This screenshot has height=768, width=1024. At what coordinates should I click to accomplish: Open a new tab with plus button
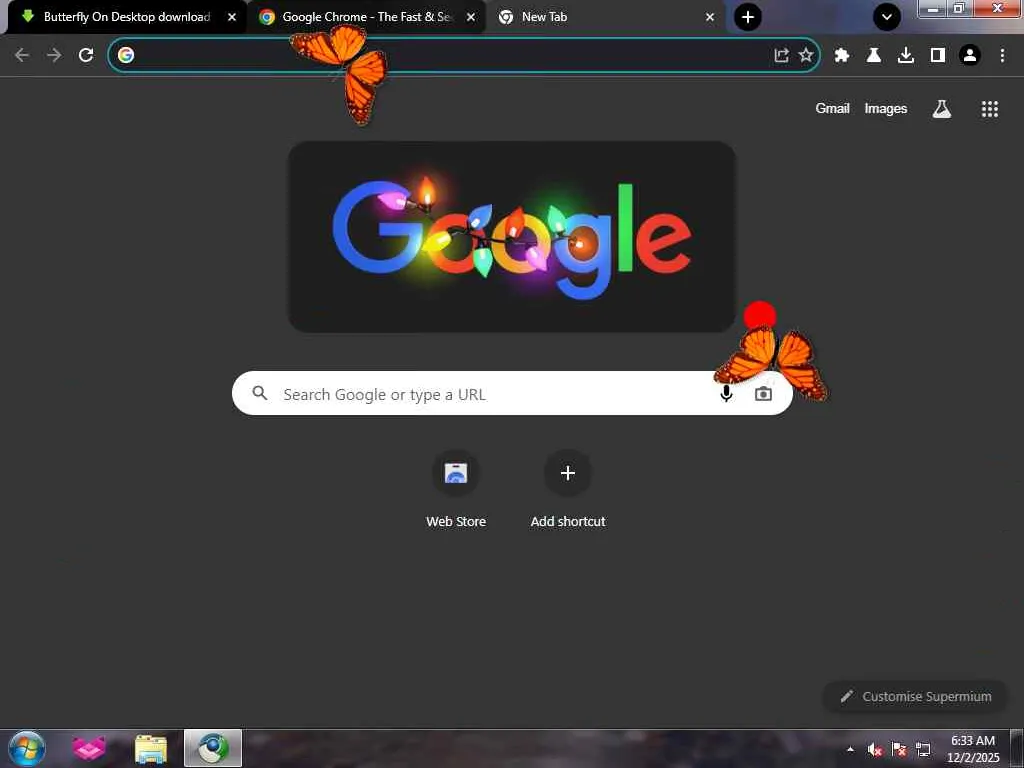748,17
